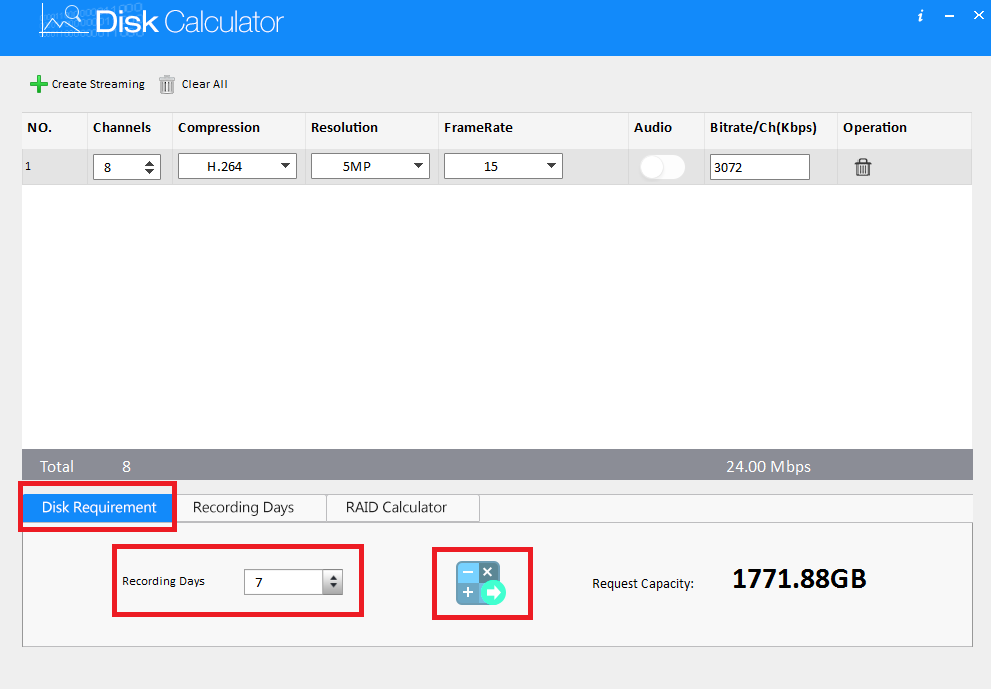The height and width of the screenshot is (689, 991).
Task: Click the Bitrate field showing 3072
Action: point(760,167)
